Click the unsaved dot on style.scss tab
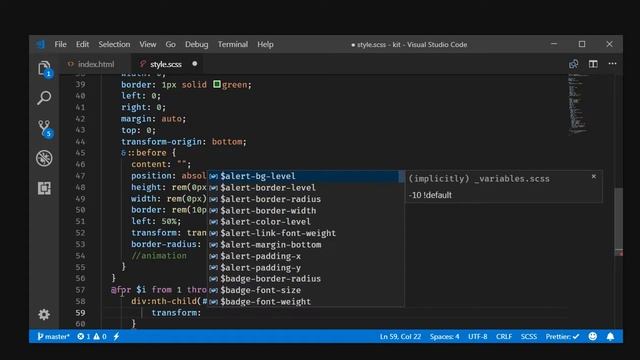Viewport: 640px width, 360px height. 195,64
